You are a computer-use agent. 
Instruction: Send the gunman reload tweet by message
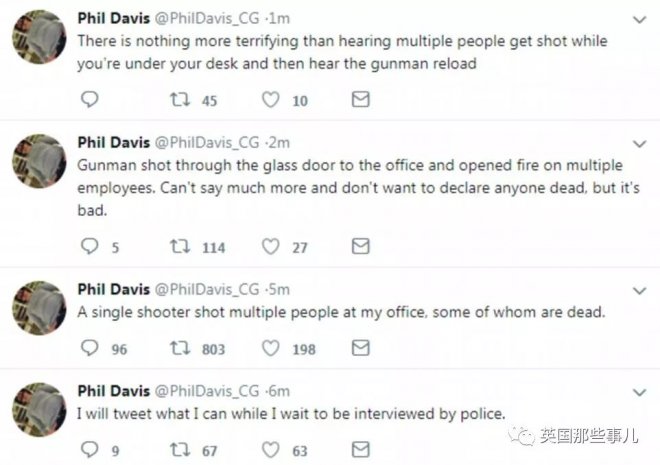coord(362,100)
